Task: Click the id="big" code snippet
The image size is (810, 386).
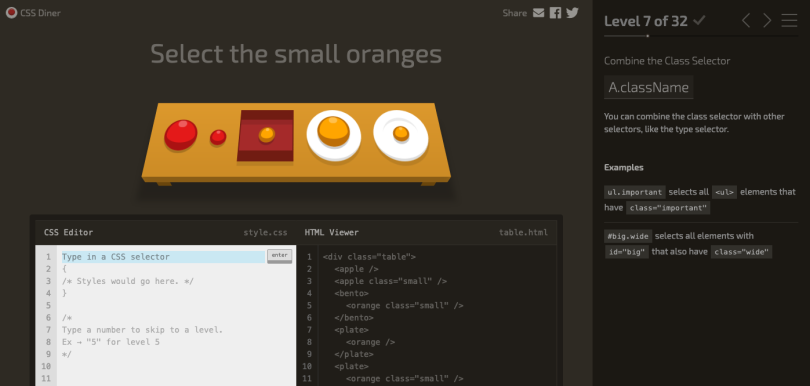Action: 627,252
